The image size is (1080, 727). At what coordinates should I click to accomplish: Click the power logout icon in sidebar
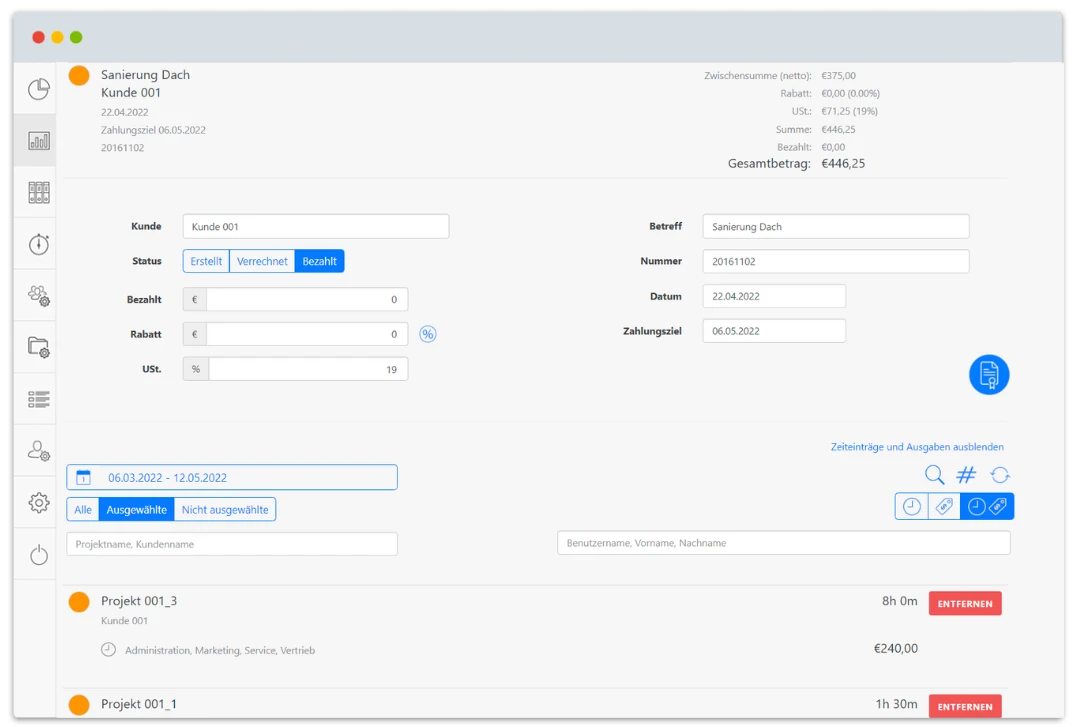coord(39,555)
